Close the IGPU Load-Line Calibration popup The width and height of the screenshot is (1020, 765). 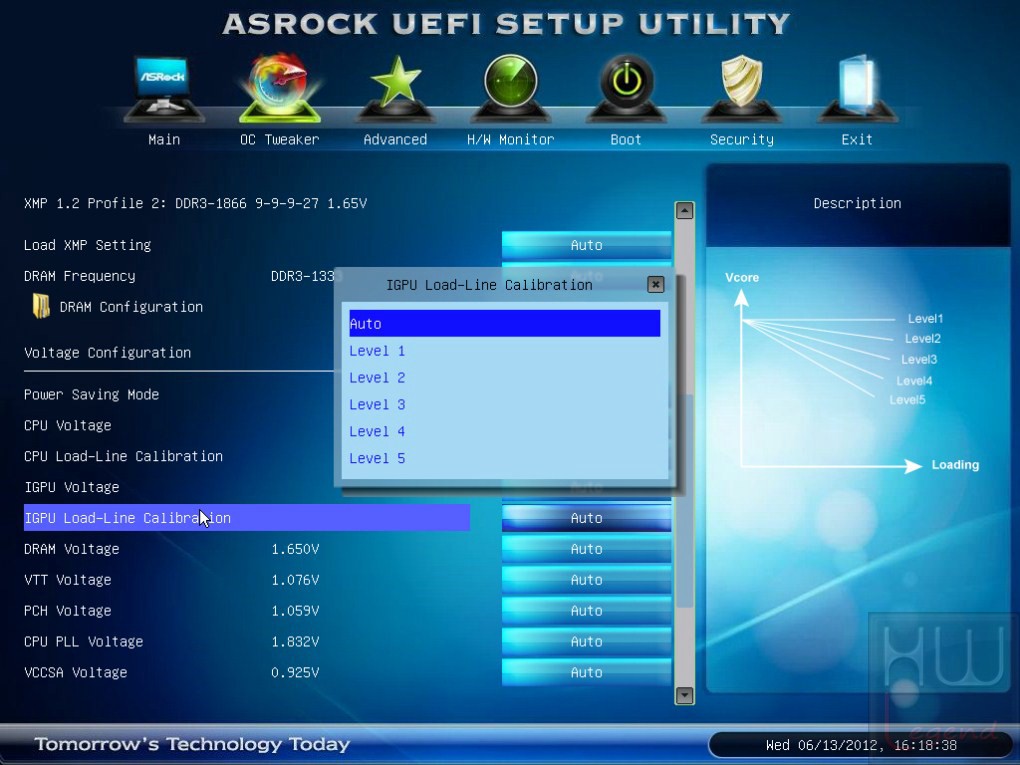(656, 284)
